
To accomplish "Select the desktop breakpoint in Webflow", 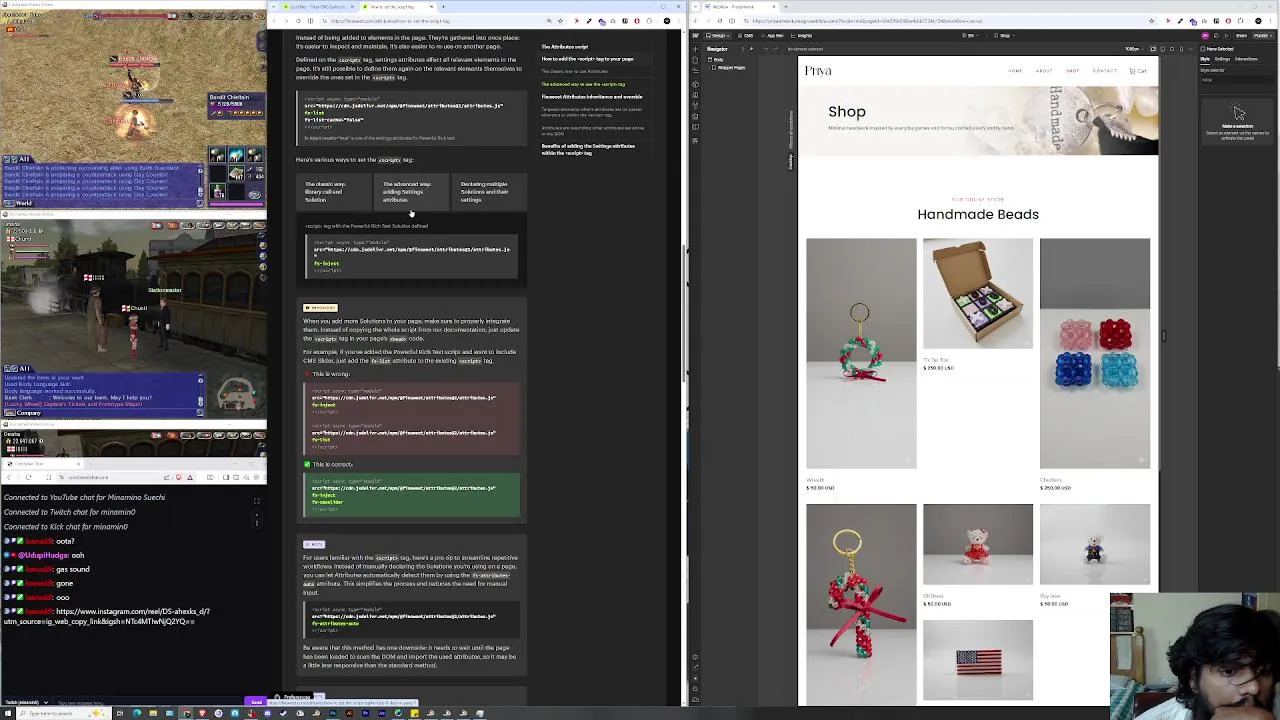I will click(x=1154, y=49).
